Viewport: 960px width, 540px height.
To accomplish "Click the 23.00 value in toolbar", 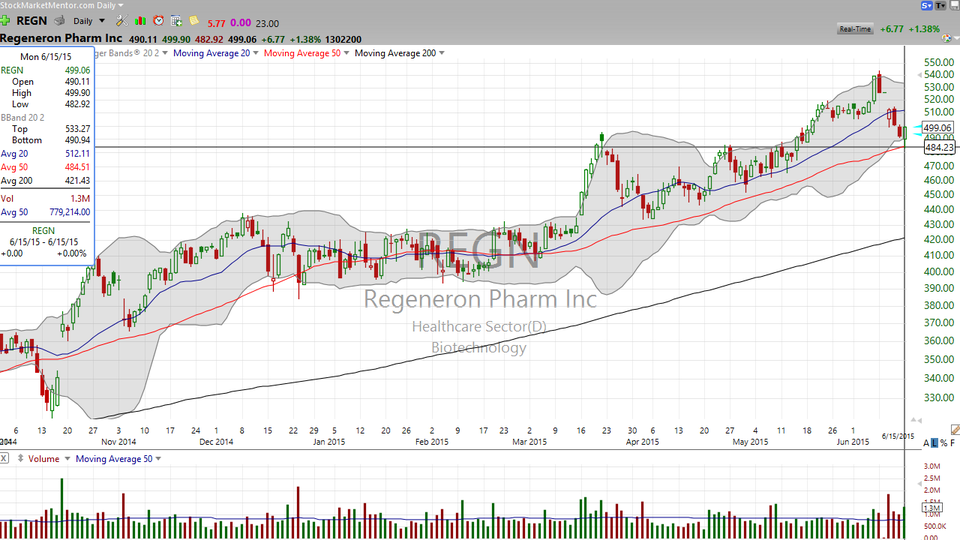I will tap(267, 23).
